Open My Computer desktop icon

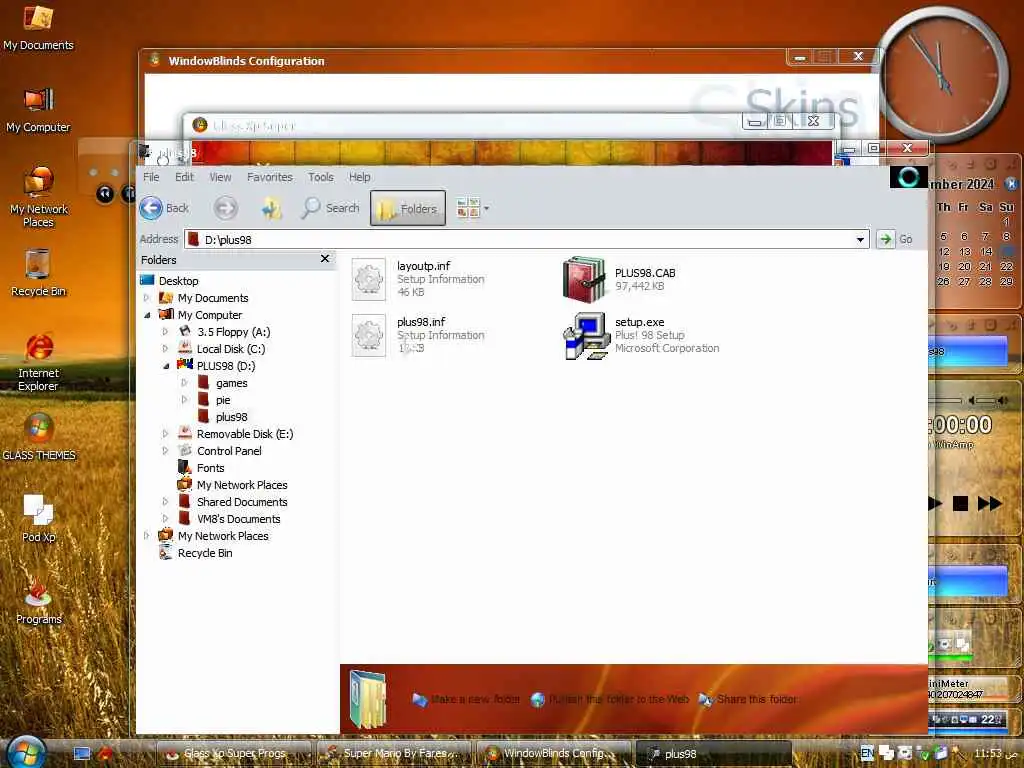[38, 110]
